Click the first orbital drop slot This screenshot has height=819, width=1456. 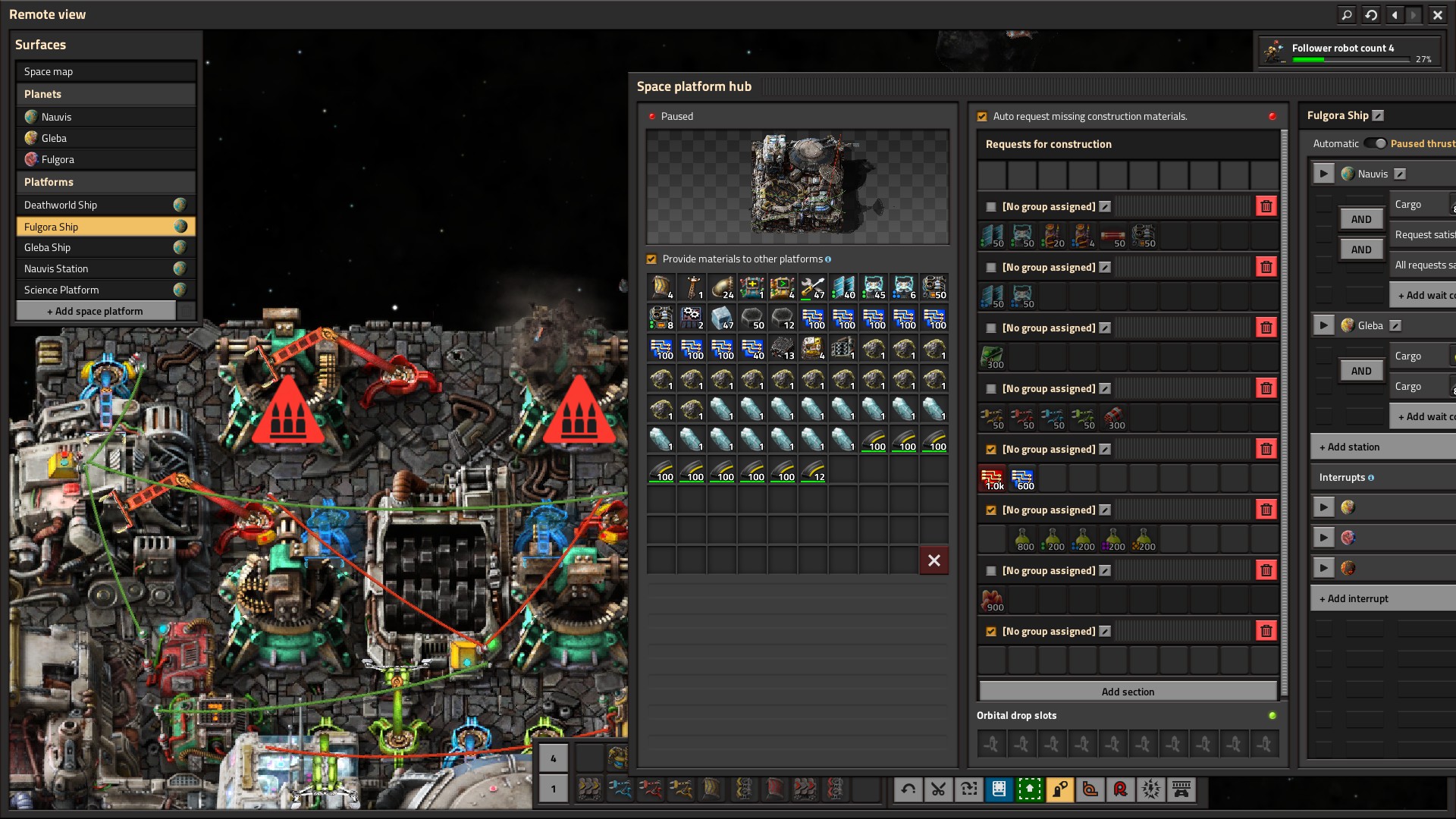(991, 745)
